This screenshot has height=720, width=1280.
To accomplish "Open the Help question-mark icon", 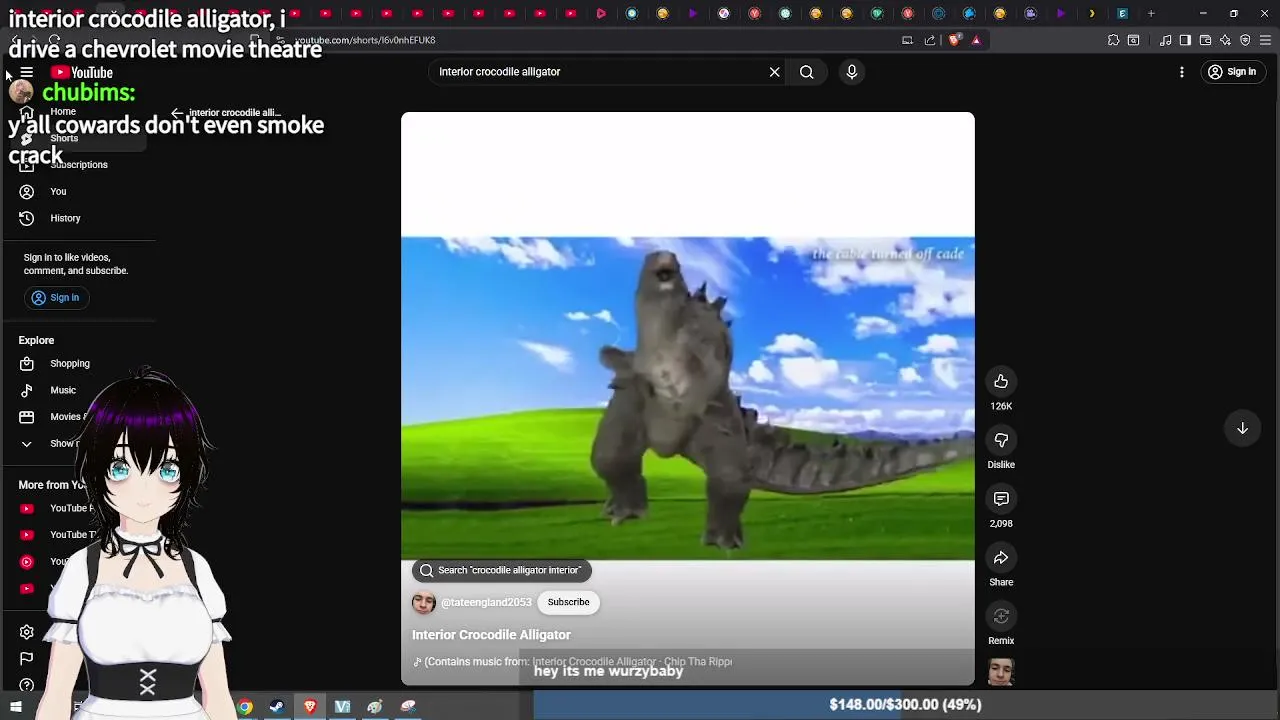I will click(27, 685).
